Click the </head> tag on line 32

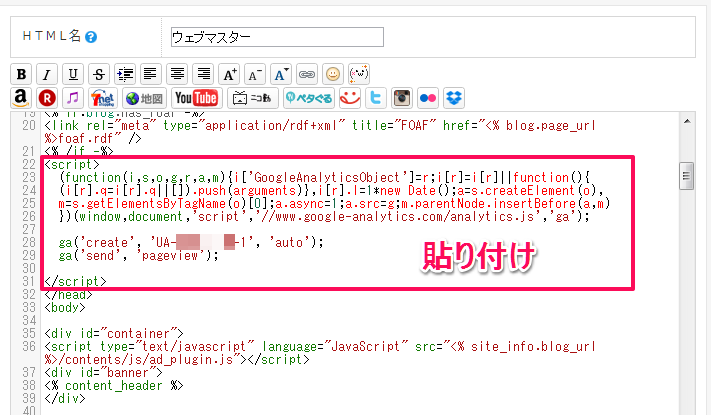pos(68,294)
